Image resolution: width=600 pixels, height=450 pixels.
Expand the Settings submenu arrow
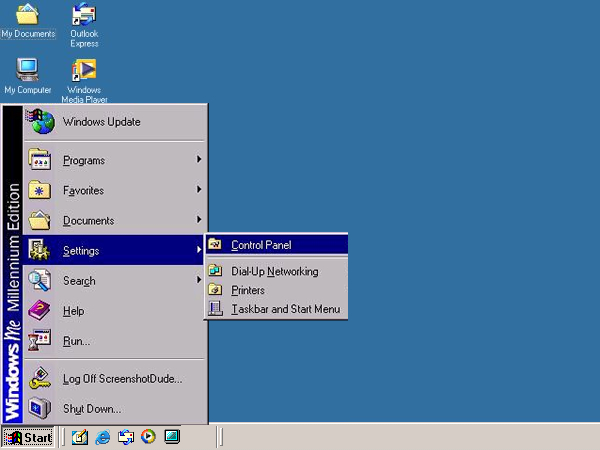[x=199, y=250]
